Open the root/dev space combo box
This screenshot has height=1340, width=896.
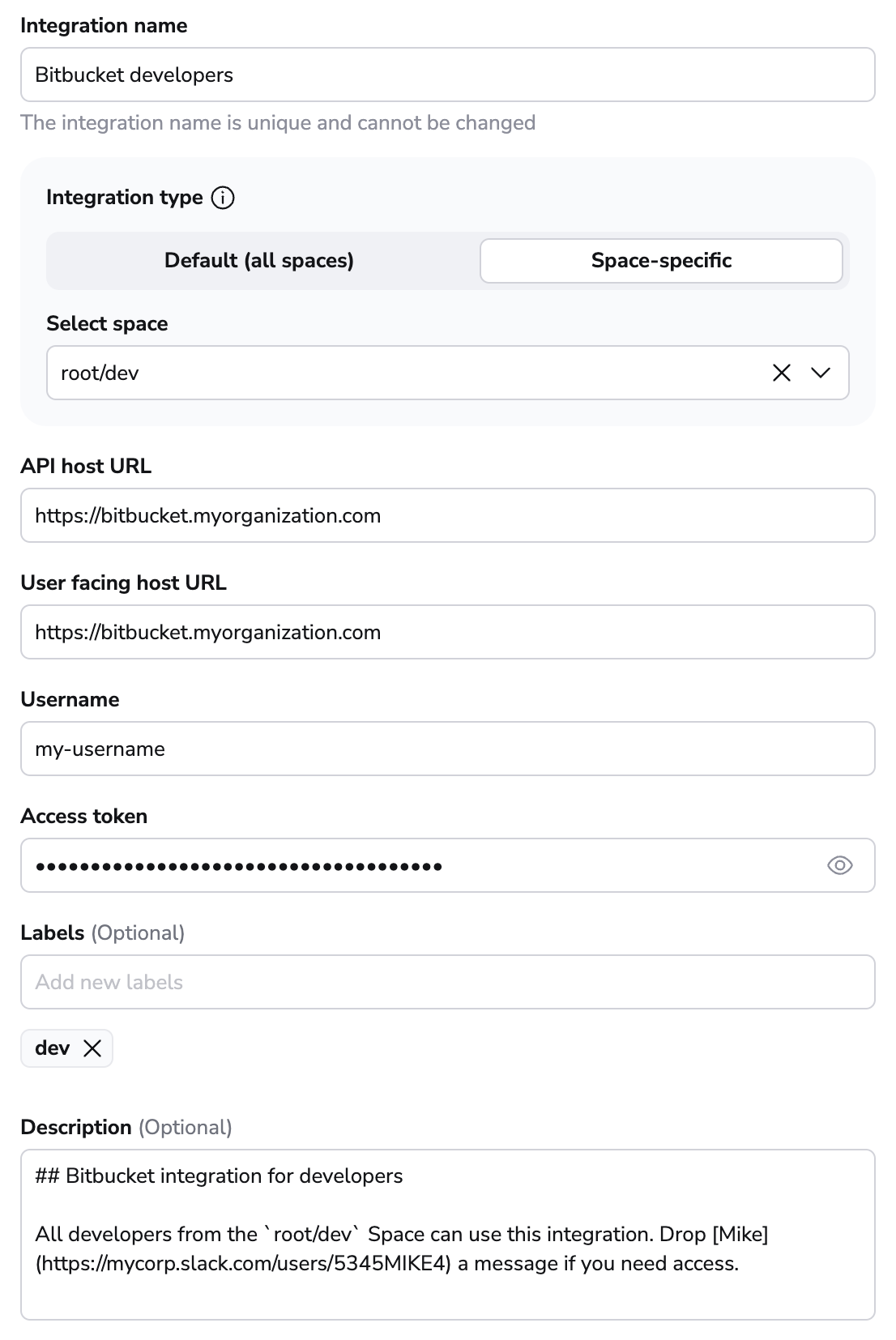pos(405,373)
